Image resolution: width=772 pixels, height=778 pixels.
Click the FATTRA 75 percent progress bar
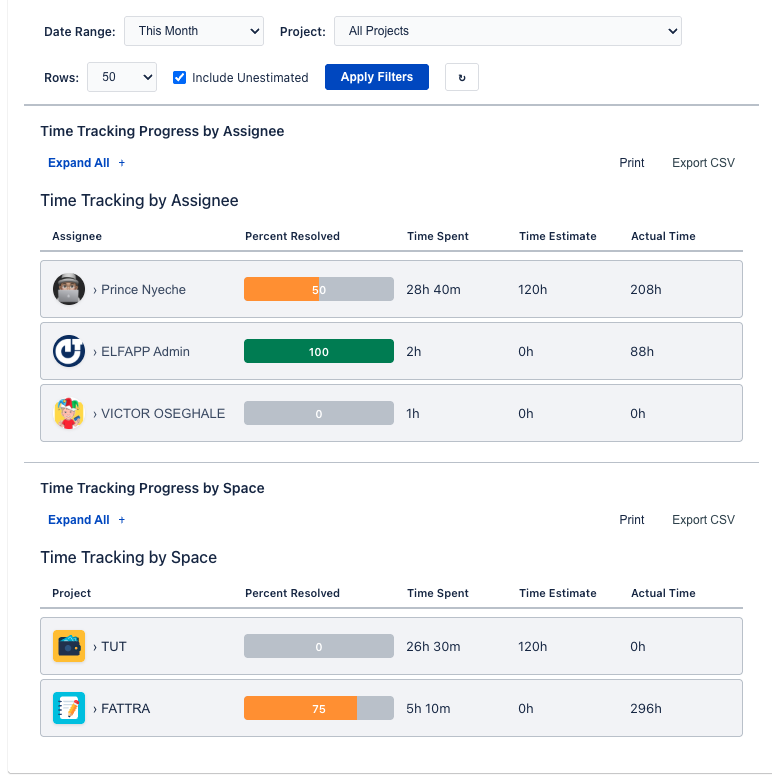[319, 709]
